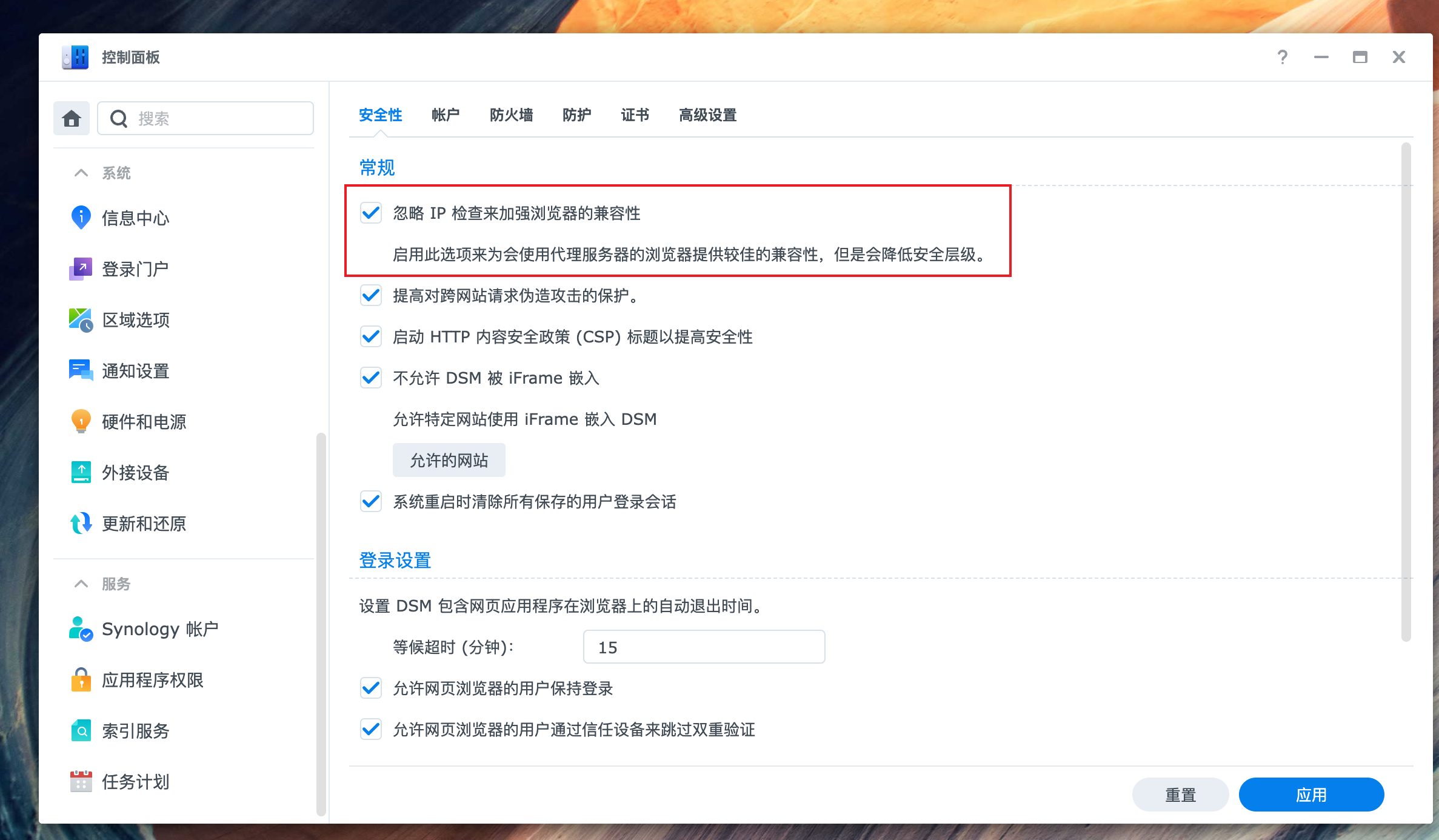Click the 等候超时 minutes input field
The width and height of the screenshot is (1439, 840).
(x=703, y=647)
